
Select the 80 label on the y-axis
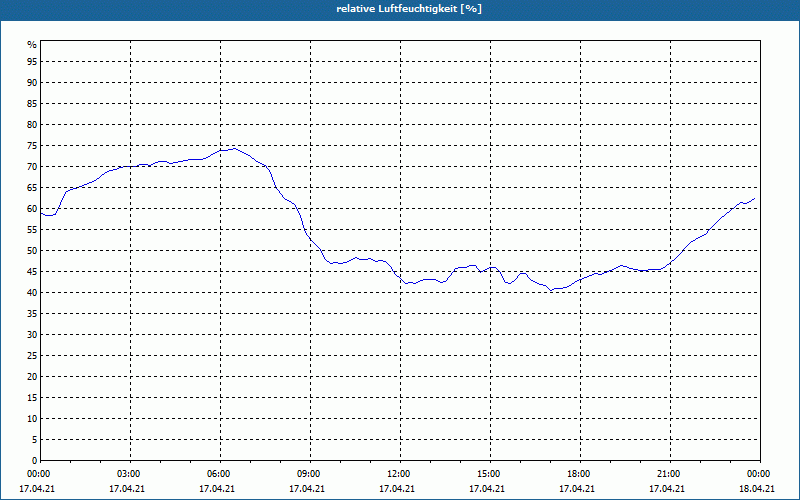tap(32, 124)
